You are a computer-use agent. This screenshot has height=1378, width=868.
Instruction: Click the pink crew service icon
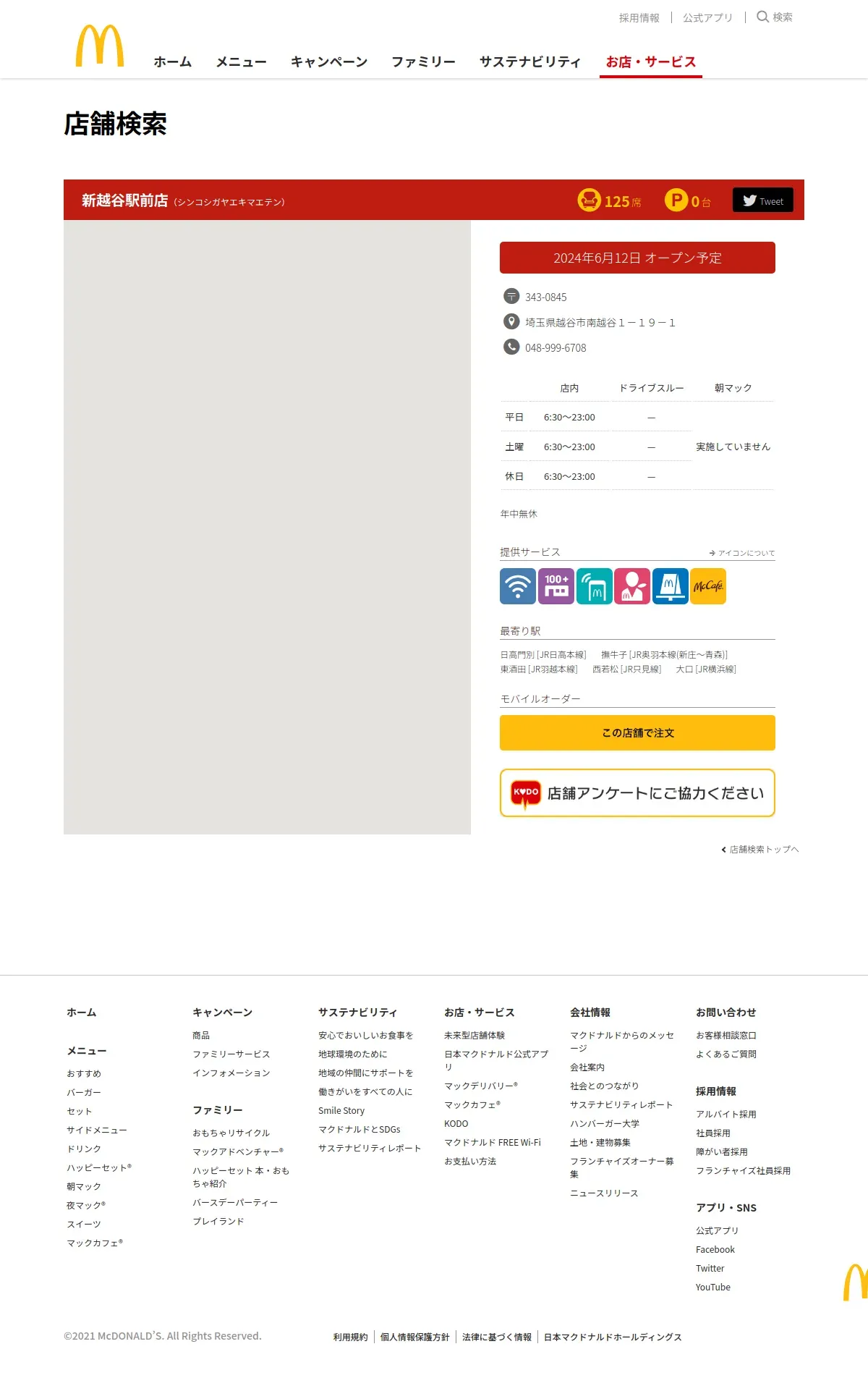632,586
